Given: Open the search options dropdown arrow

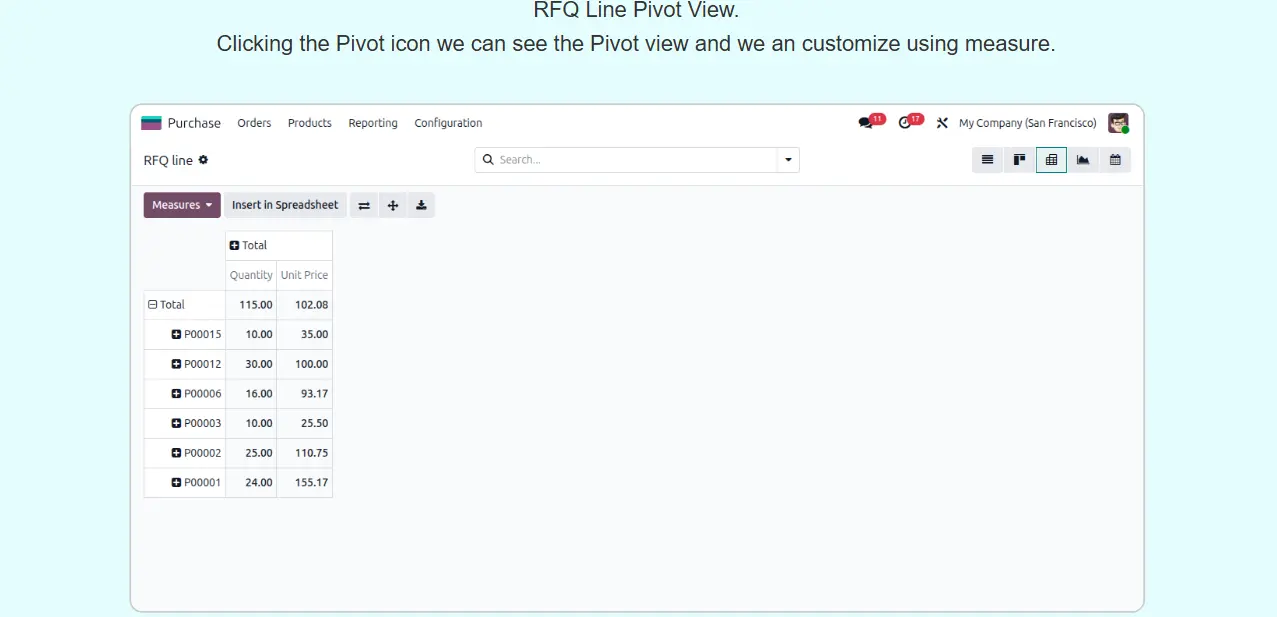Looking at the screenshot, I should [x=788, y=160].
